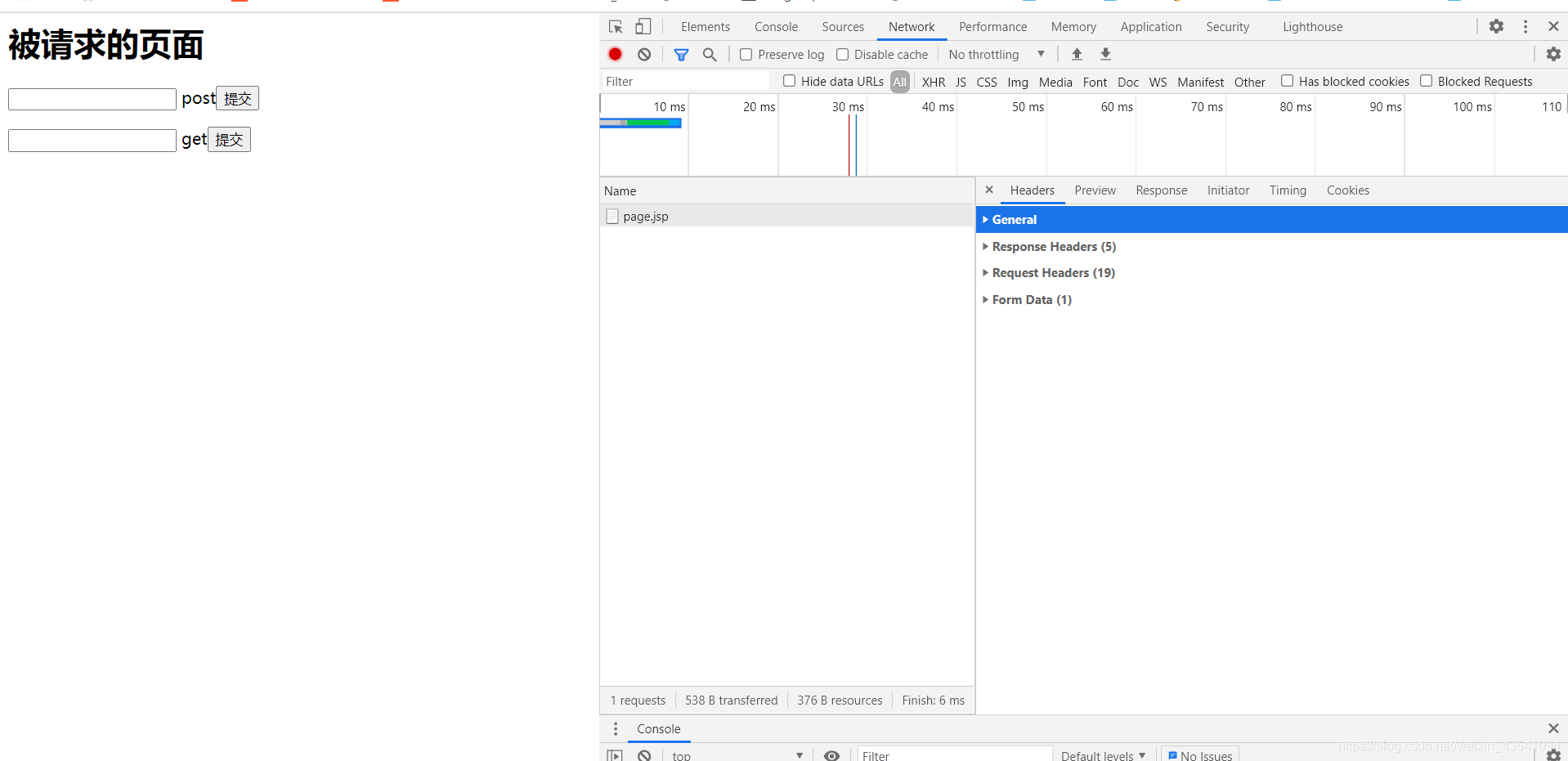
Task: Open the Console drawer three-dot menu
Action: [x=616, y=728]
